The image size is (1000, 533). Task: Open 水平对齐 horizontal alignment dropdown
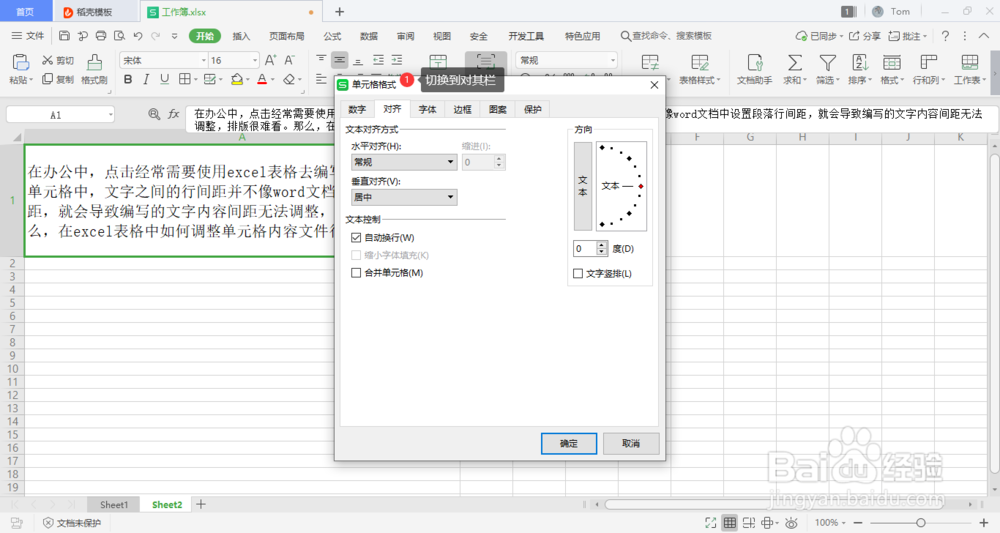point(404,162)
